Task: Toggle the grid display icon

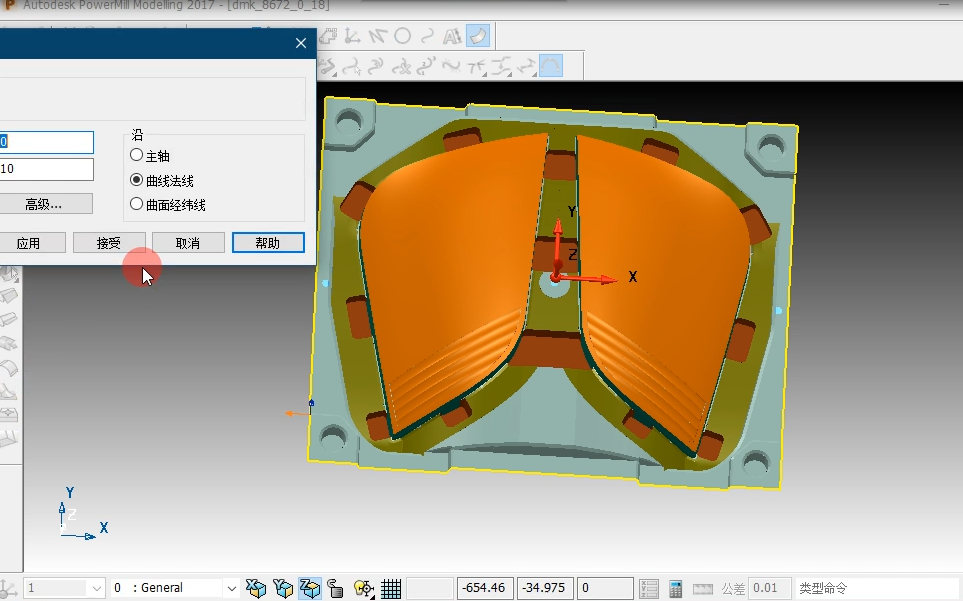Action: (391, 588)
